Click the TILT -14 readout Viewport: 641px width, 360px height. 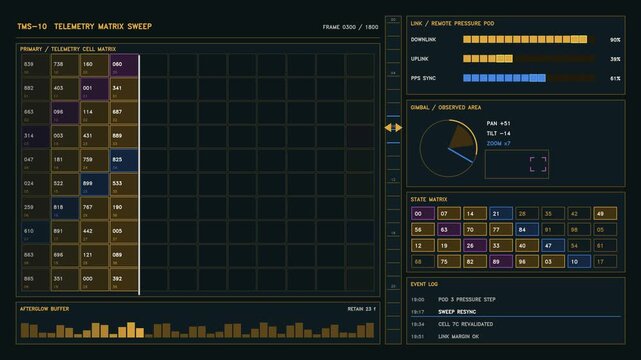pos(498,134)
